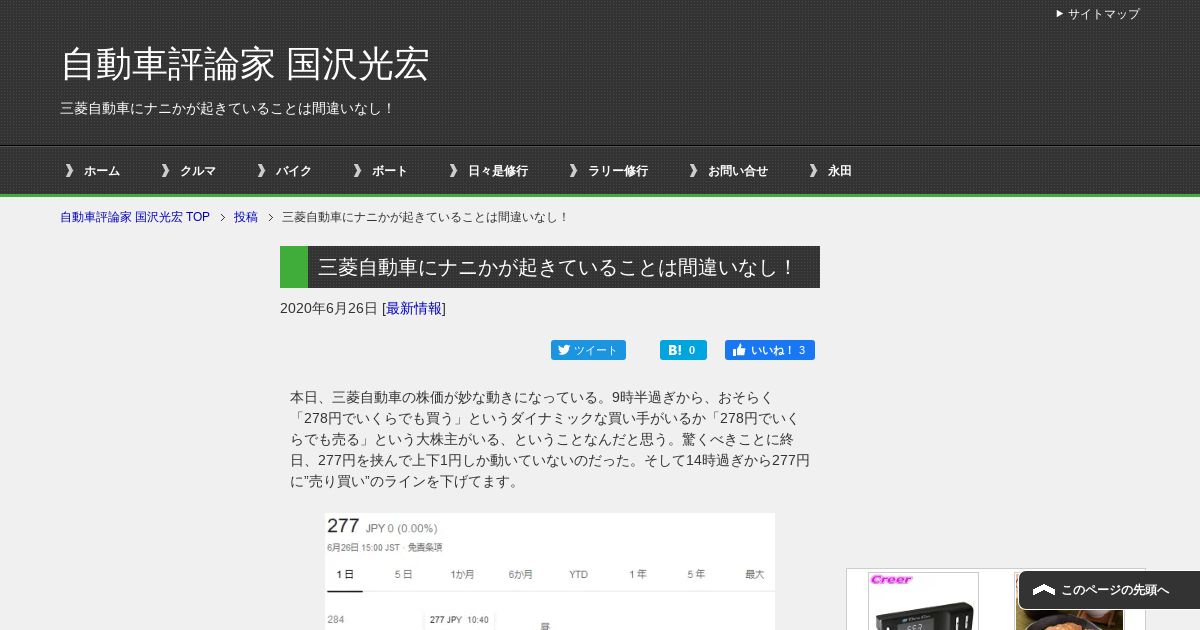This screenshot has height=630, width=1200.
Task: Click the このページの先頭へ button
Action: point(1109,590)
